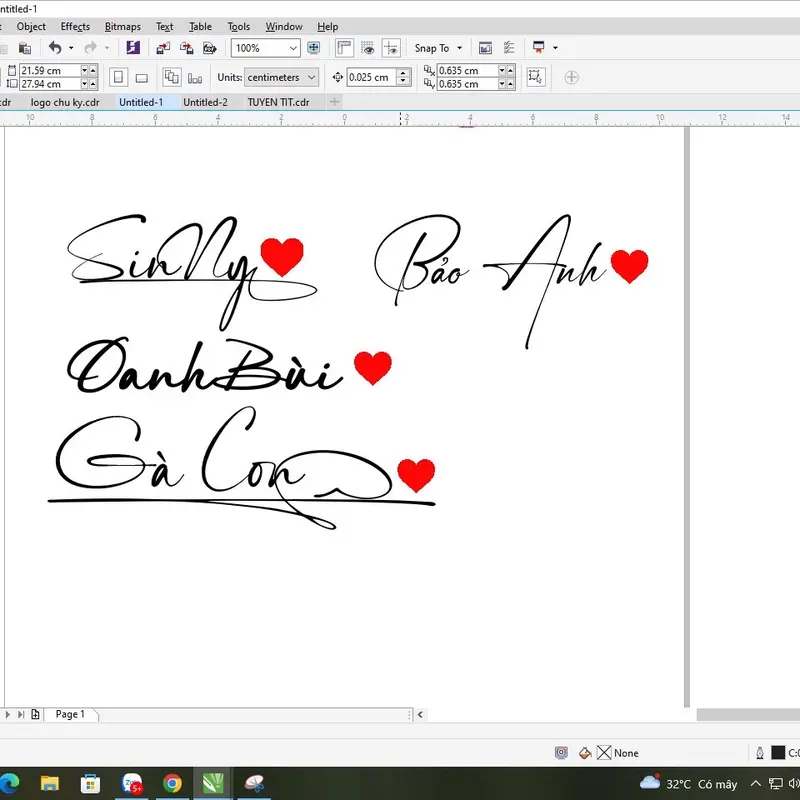The height and width of the screenshot is (800, 800).
Task: Click the outline pen status icon
Action: pyautogui.click(x=760, y=753)
